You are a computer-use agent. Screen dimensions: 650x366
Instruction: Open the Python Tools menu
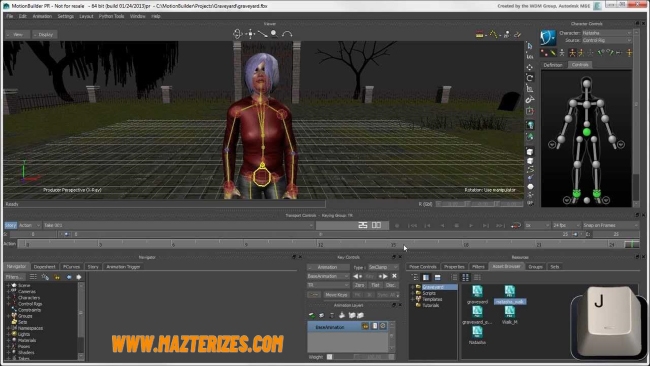(x=111, y=16)
